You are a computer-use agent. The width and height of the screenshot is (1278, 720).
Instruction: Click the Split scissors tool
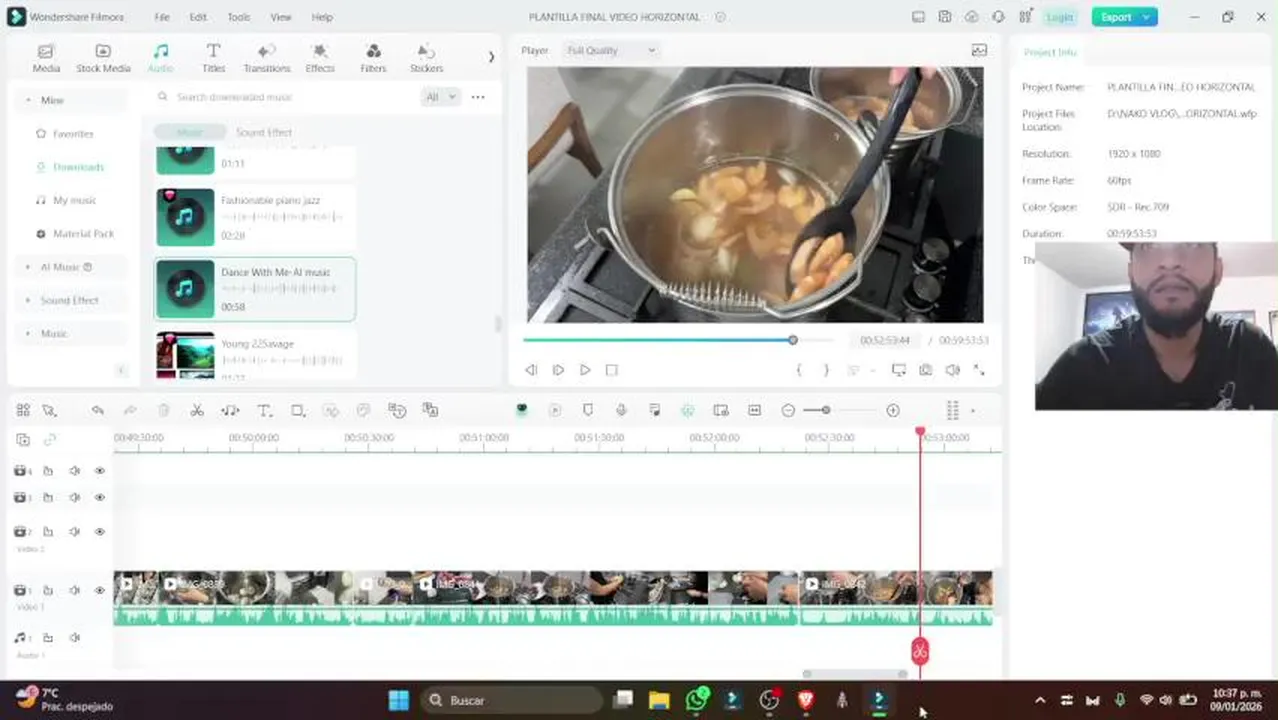[x=197, y=410]
